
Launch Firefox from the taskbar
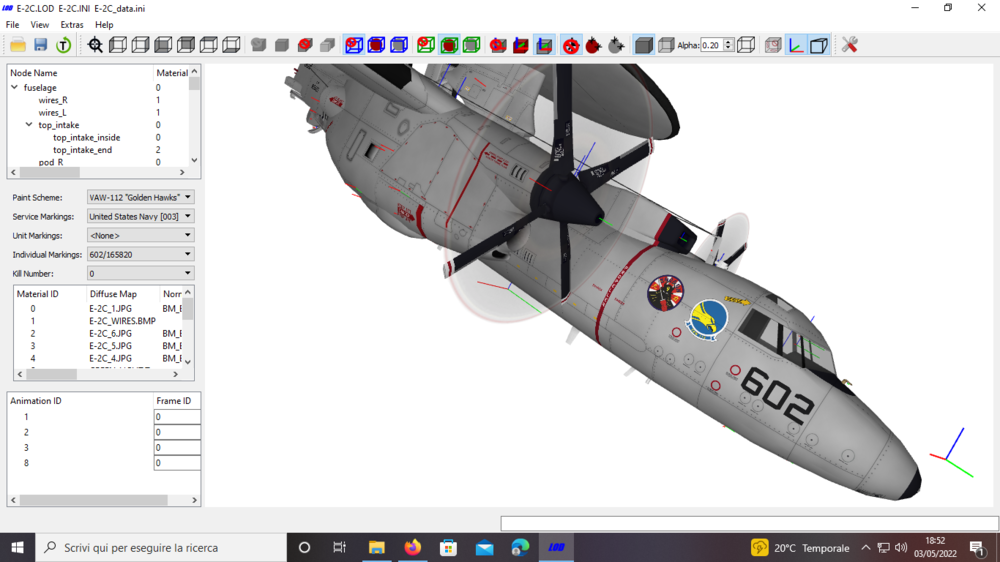click(x=413, y=547)
